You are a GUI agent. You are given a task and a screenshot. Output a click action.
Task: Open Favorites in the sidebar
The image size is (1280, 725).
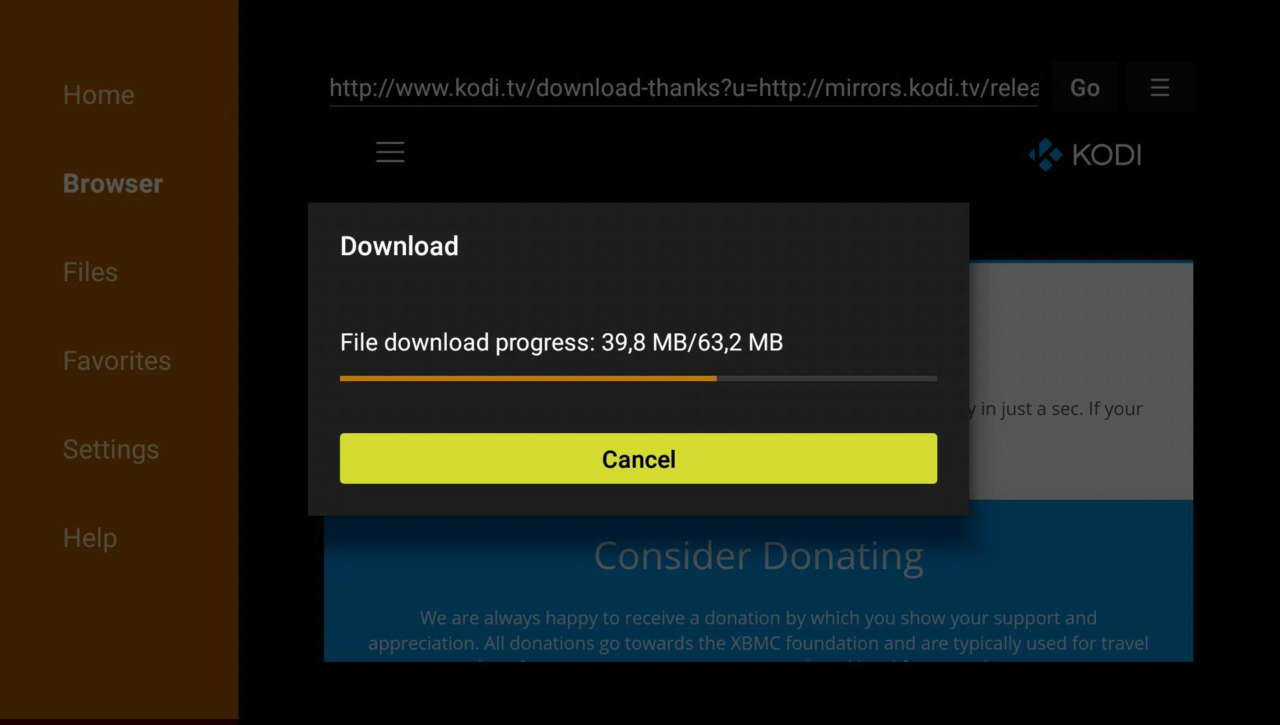tap(116, 361)
